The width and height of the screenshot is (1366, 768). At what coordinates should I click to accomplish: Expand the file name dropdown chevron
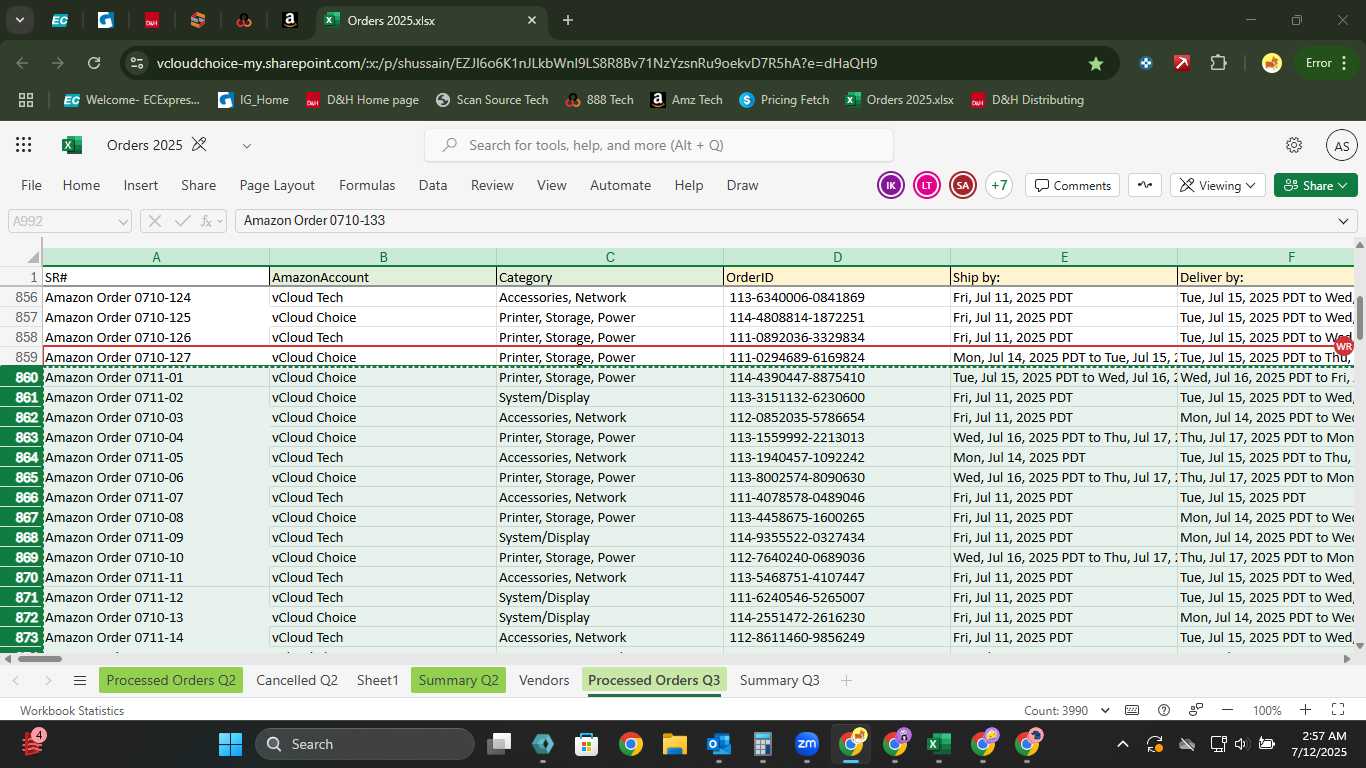(246, 146)
